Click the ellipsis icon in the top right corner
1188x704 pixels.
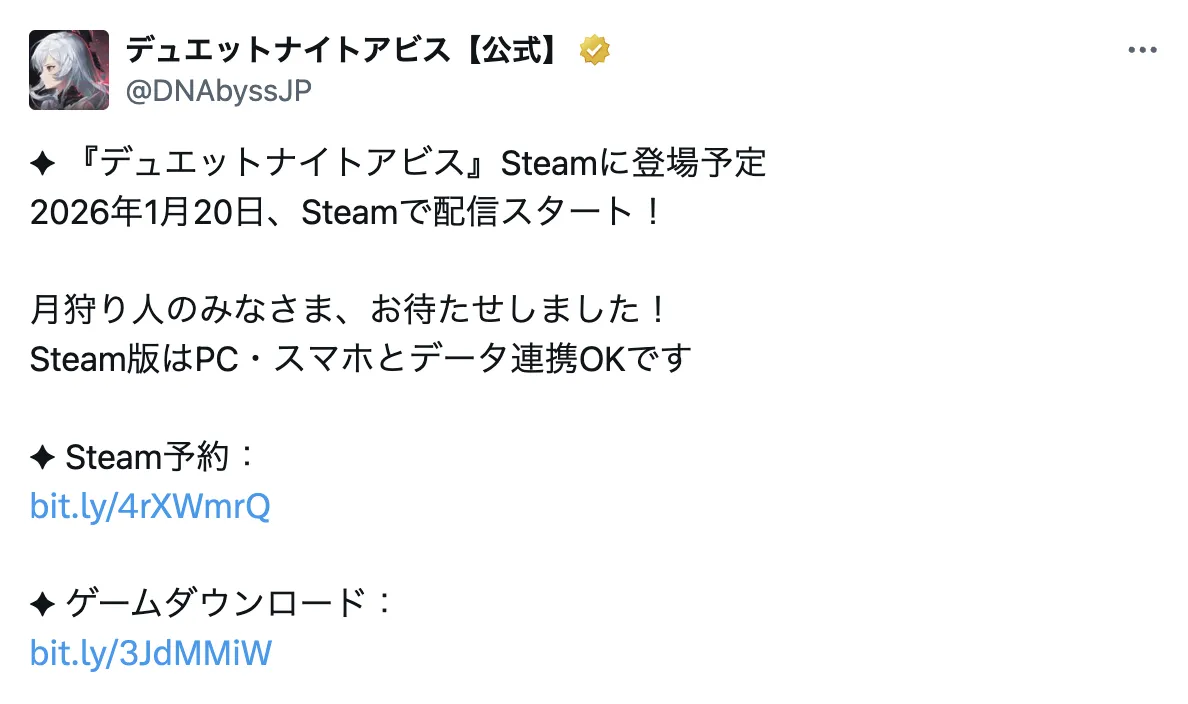(1141, 49)
